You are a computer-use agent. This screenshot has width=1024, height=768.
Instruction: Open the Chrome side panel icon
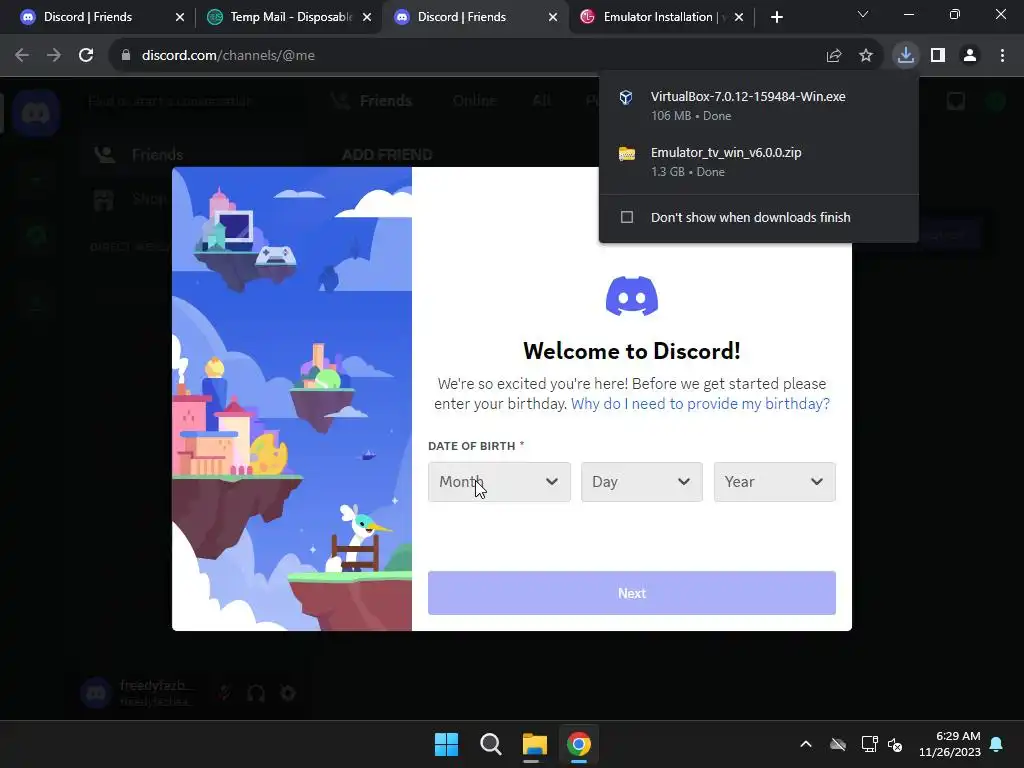938,55
